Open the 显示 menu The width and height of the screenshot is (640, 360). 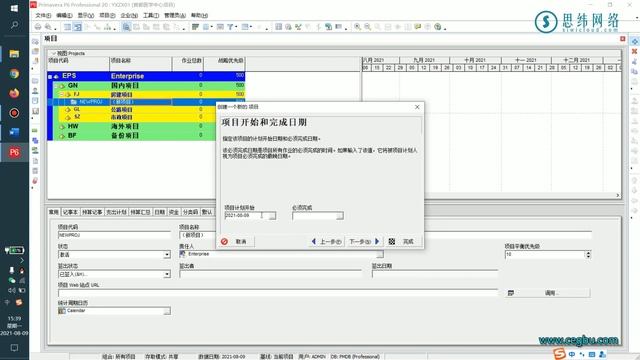(x=86, y=16)
